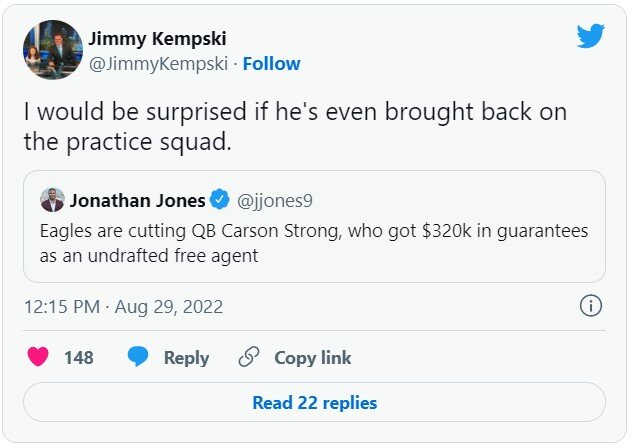Click Jonathan Jones' small avatar
632x448 pixels.
pyautogui.click(x=52, y=199)
